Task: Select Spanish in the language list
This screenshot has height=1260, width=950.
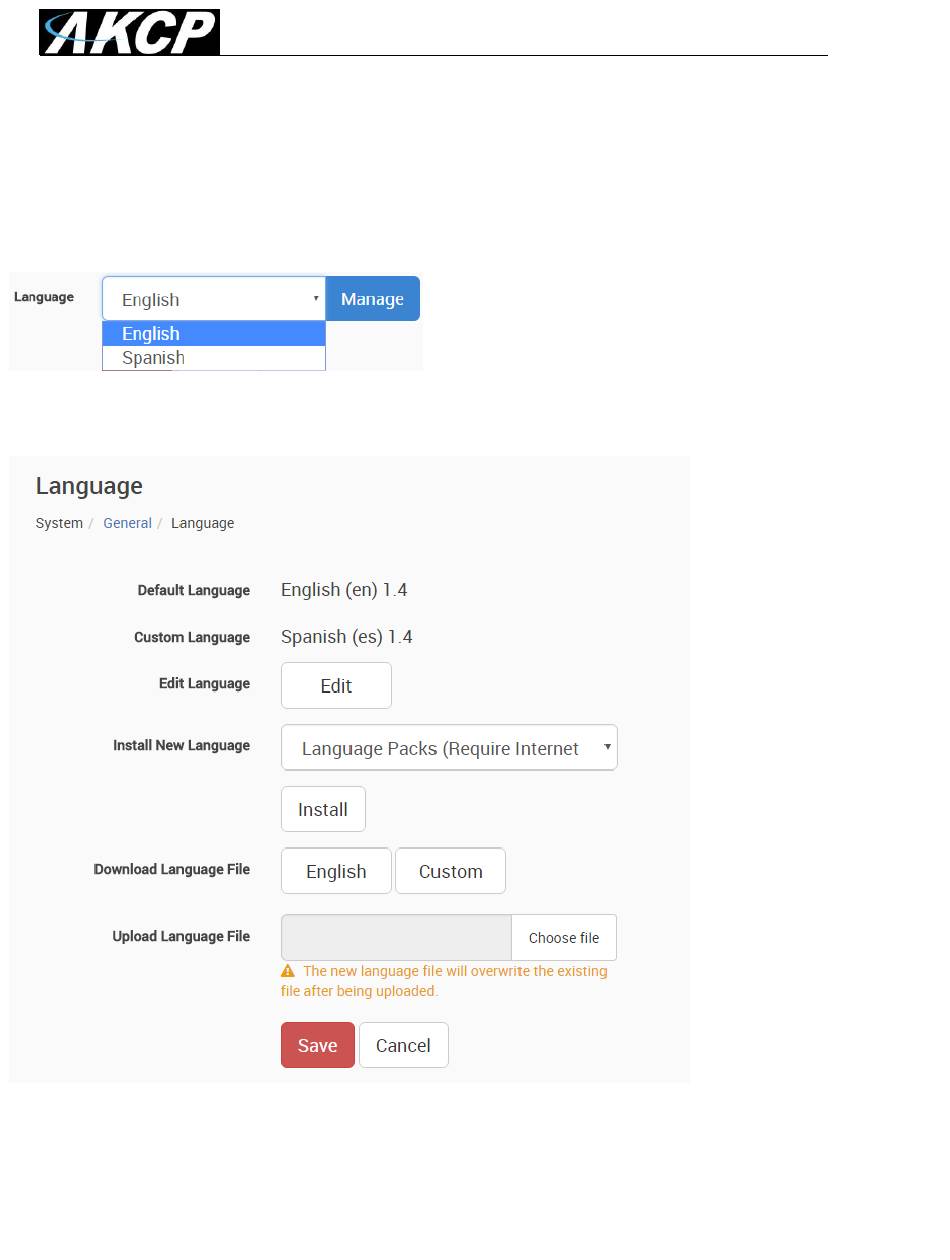Action: 214,358
